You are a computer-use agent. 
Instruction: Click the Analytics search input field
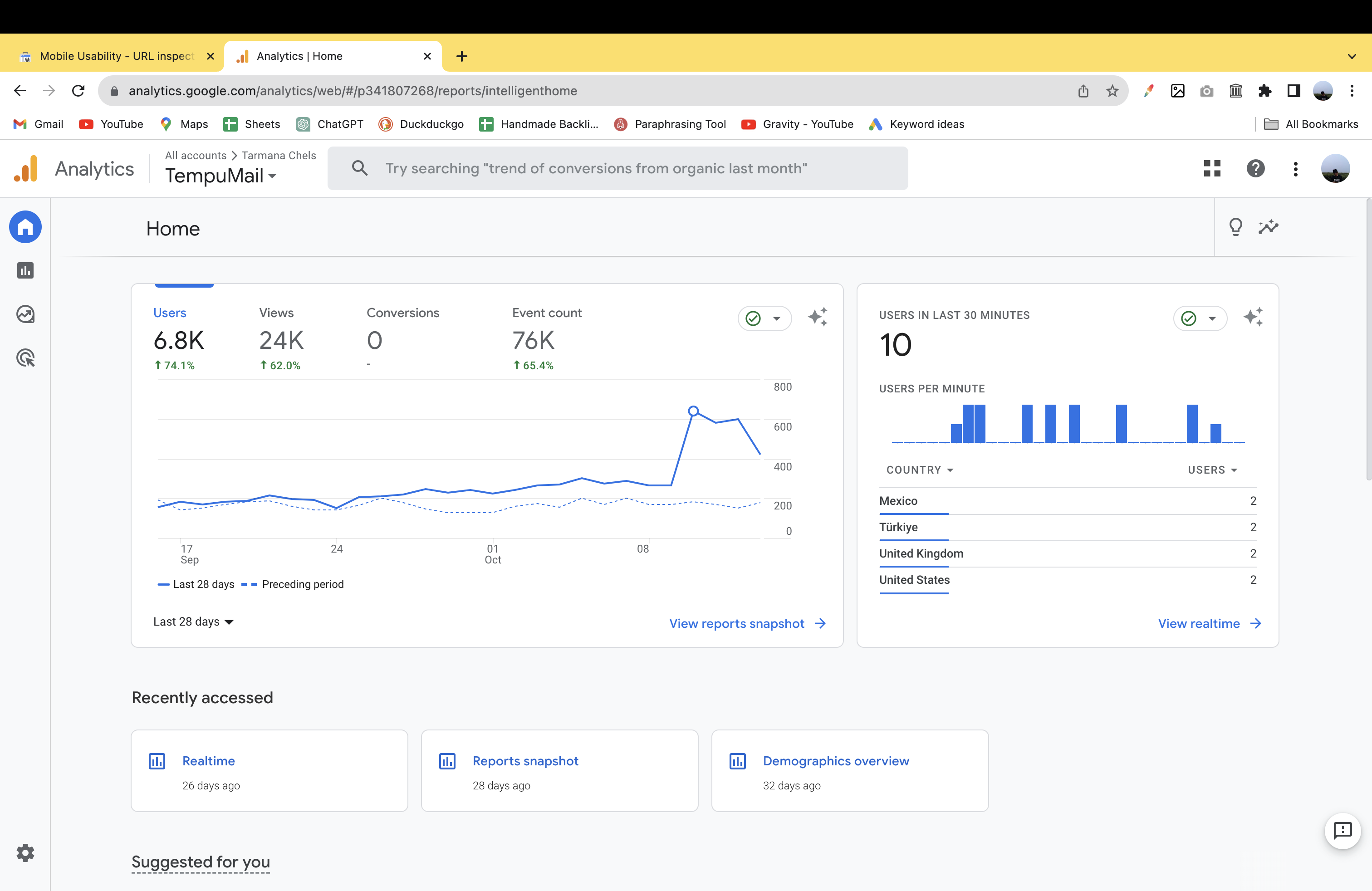(617, 168)
